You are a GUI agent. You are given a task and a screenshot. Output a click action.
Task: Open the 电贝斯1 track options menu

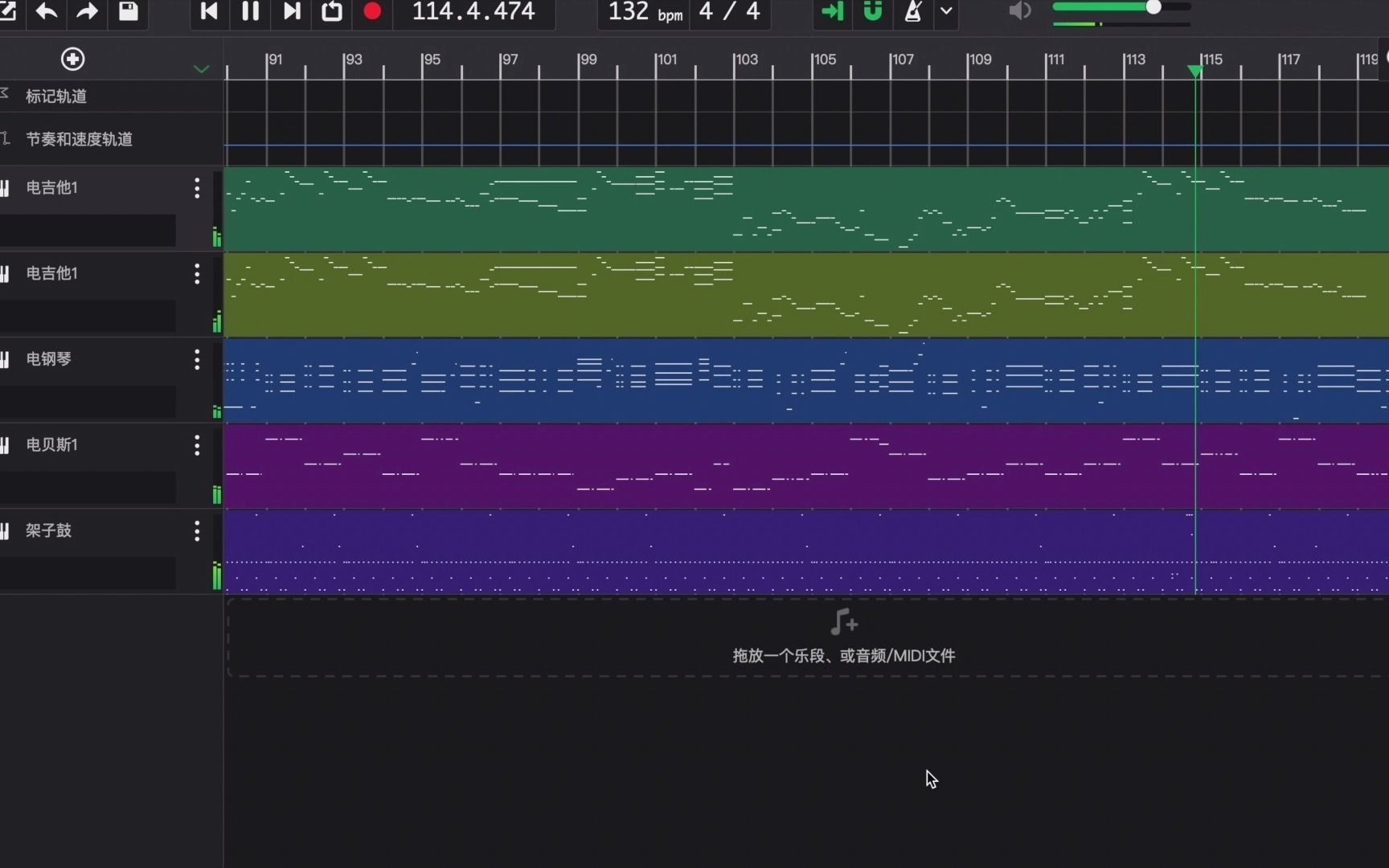tap(197, 445)
